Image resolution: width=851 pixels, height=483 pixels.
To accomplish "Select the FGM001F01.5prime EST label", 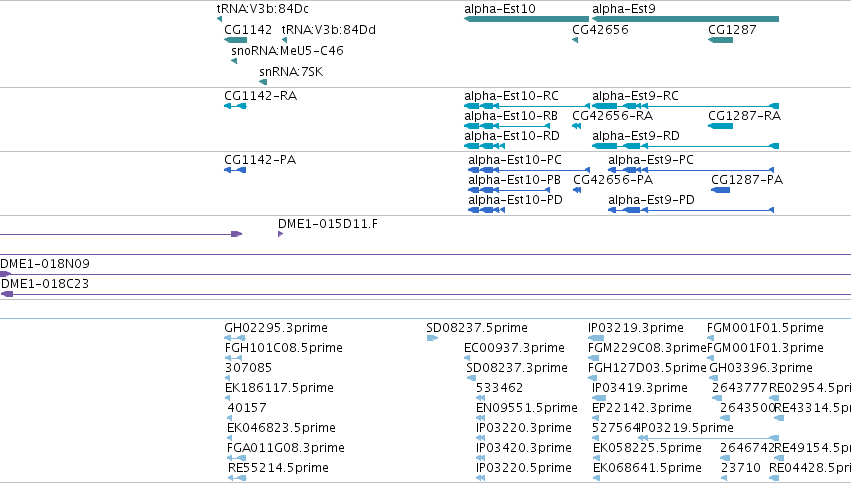I will [765, 328].
